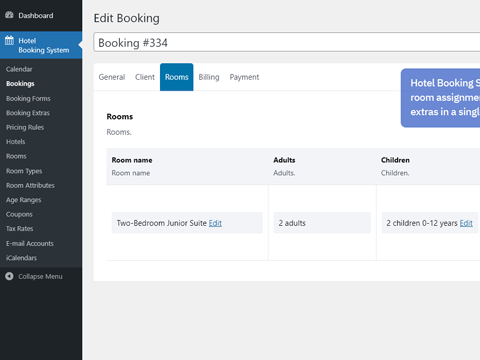Switch to the Billing tab

tap(209, 77)
